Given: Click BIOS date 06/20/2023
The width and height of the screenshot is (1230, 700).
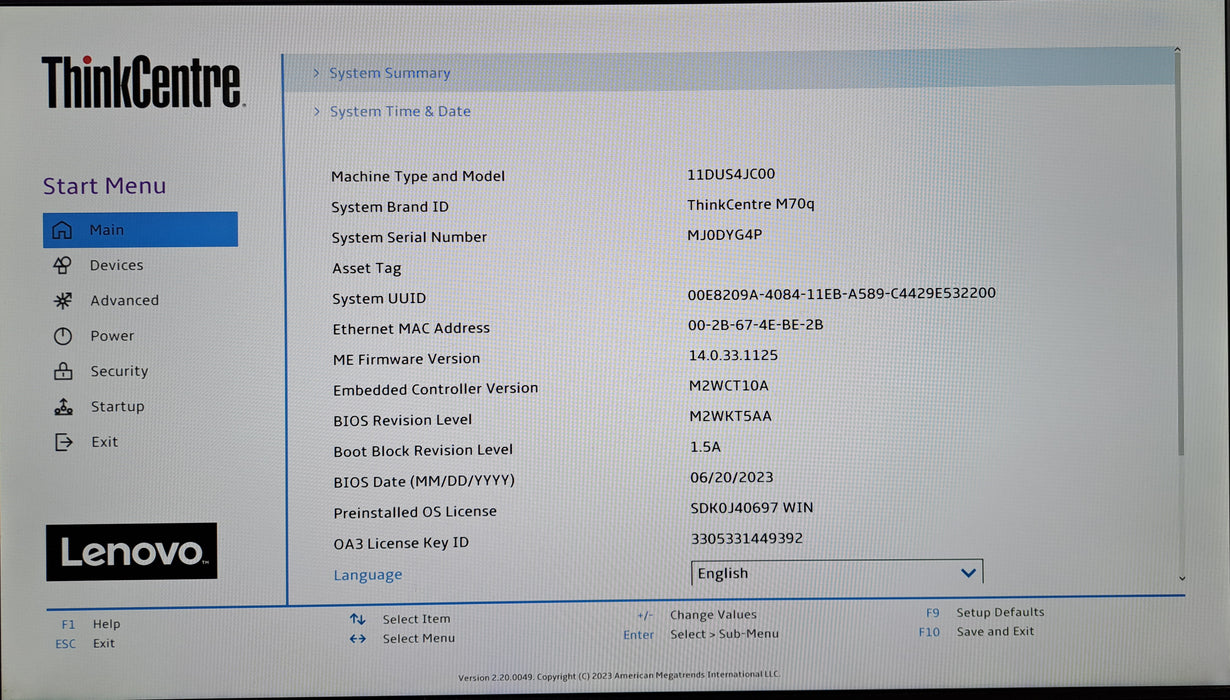Looking at the screenshot, I should point(732,477).
